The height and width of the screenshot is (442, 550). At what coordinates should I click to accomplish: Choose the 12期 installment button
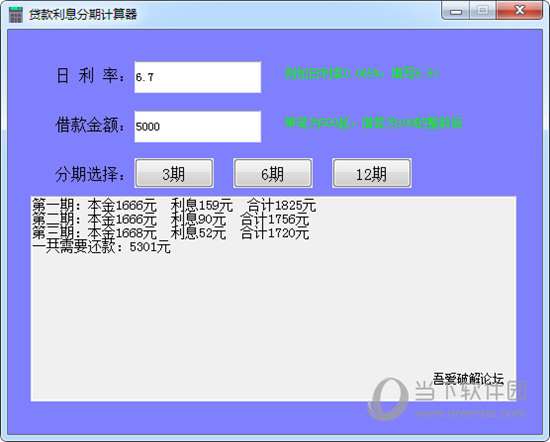click(372, 173)
